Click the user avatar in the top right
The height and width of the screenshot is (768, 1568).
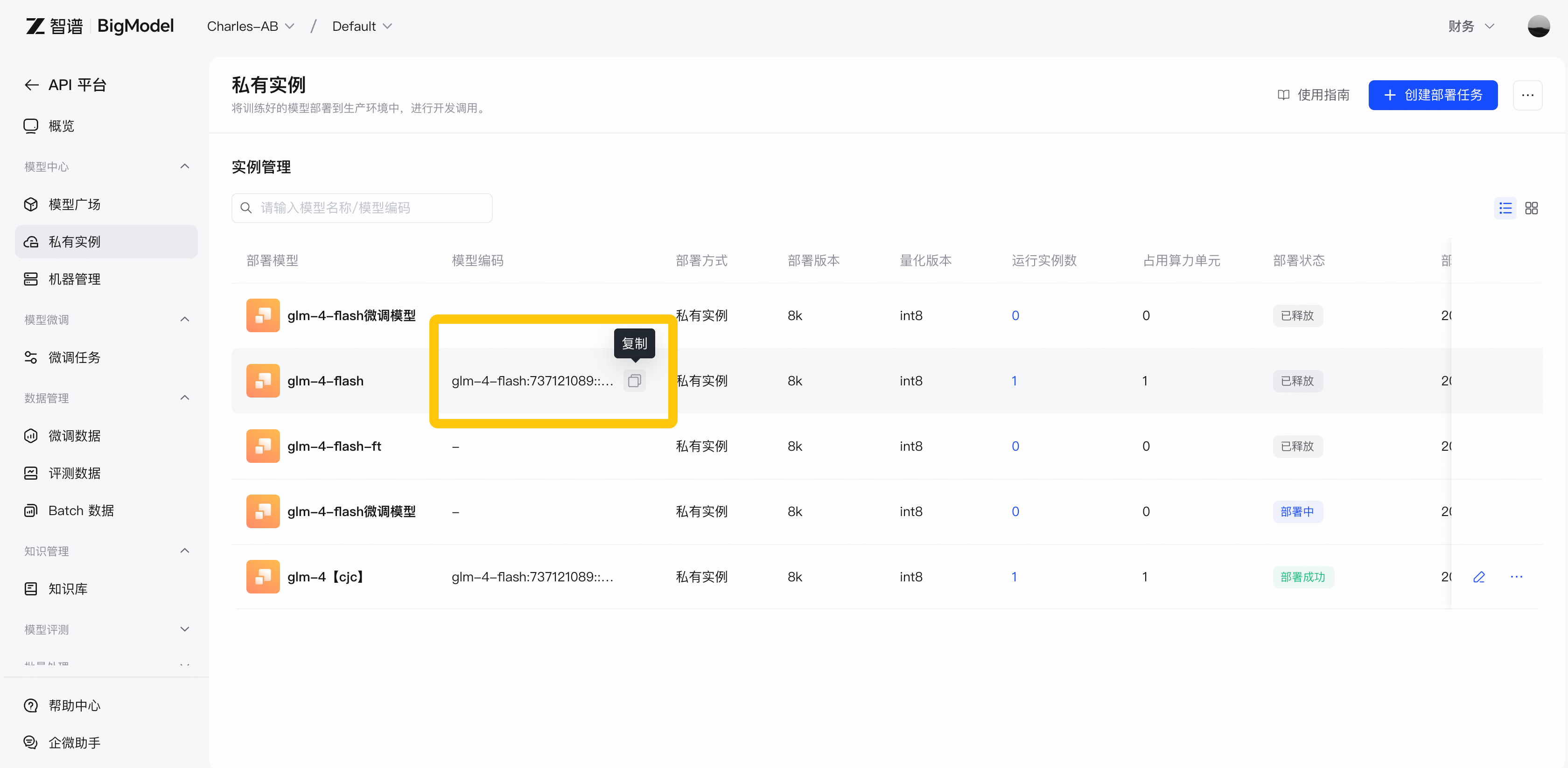point(1538,26)
